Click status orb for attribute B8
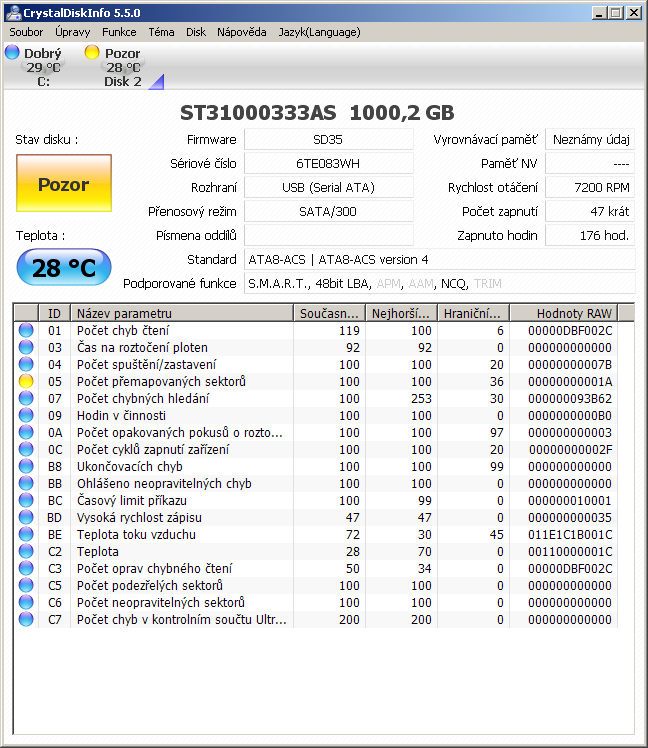Viewport: 648px width, 748px height. click(x=26, y=466)
